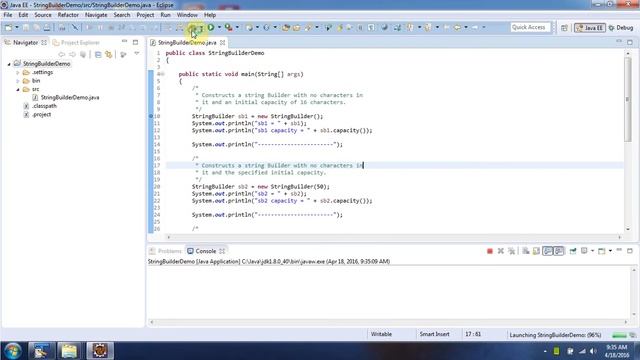Screen dimensions: 640x360
Task: Toggle Show Console on standard output change
Action: [x=548, y=251]
